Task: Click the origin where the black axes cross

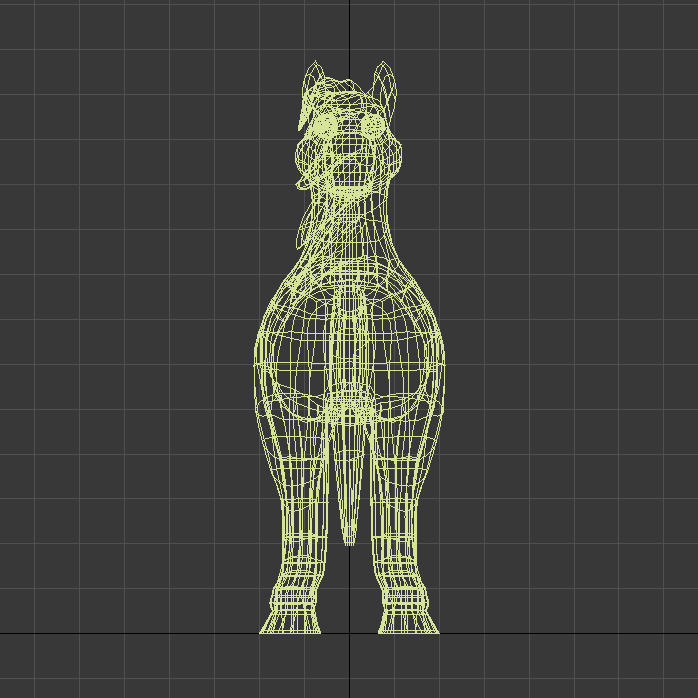Action: pyautogui.click(x=349, y=633)
